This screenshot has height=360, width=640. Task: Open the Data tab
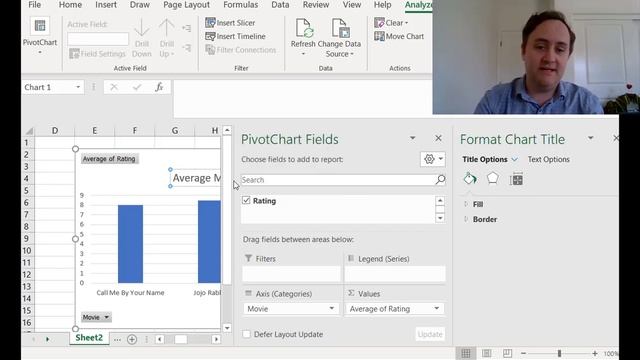(280, 5)
